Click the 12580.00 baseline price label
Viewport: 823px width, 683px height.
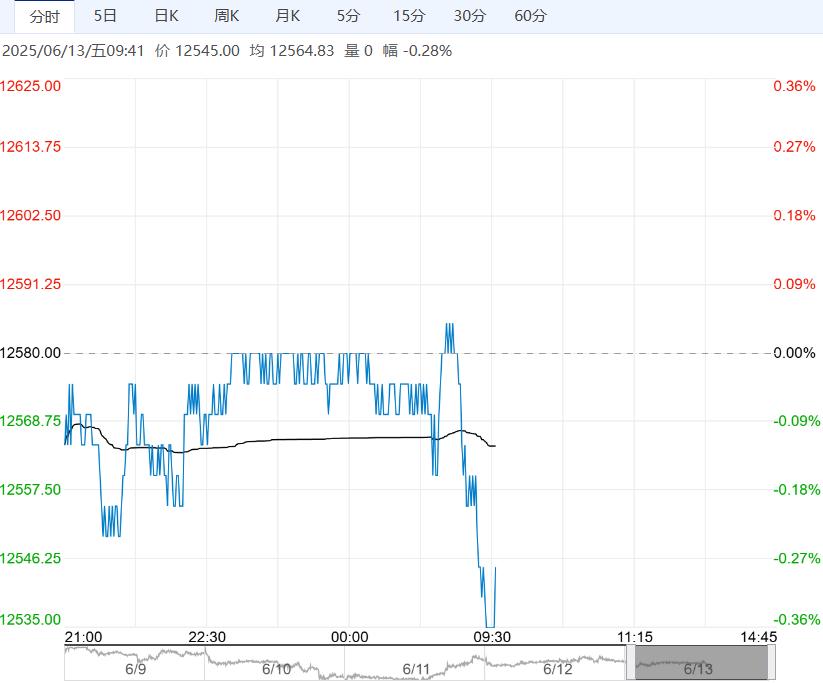tap(31, 353)
